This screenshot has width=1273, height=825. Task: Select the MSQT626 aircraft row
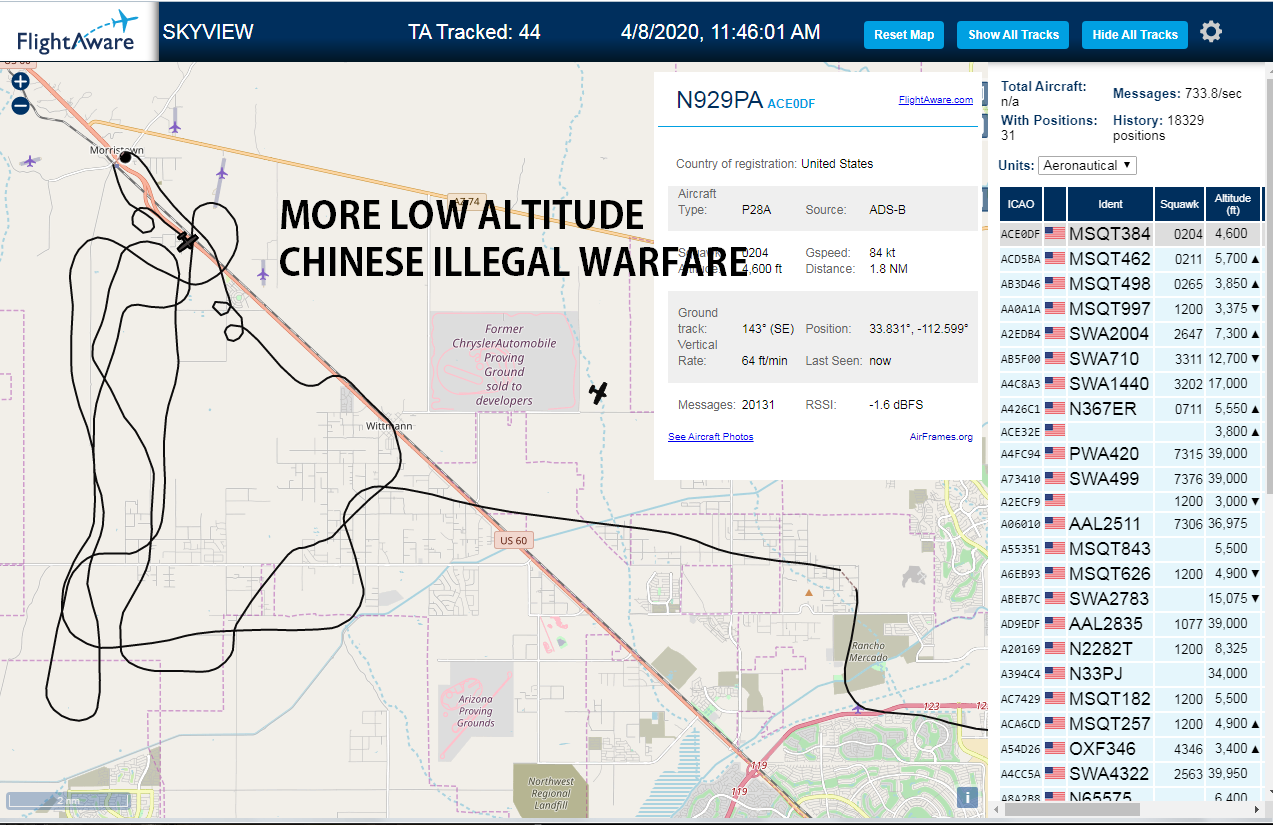[x=1130, y=574]
